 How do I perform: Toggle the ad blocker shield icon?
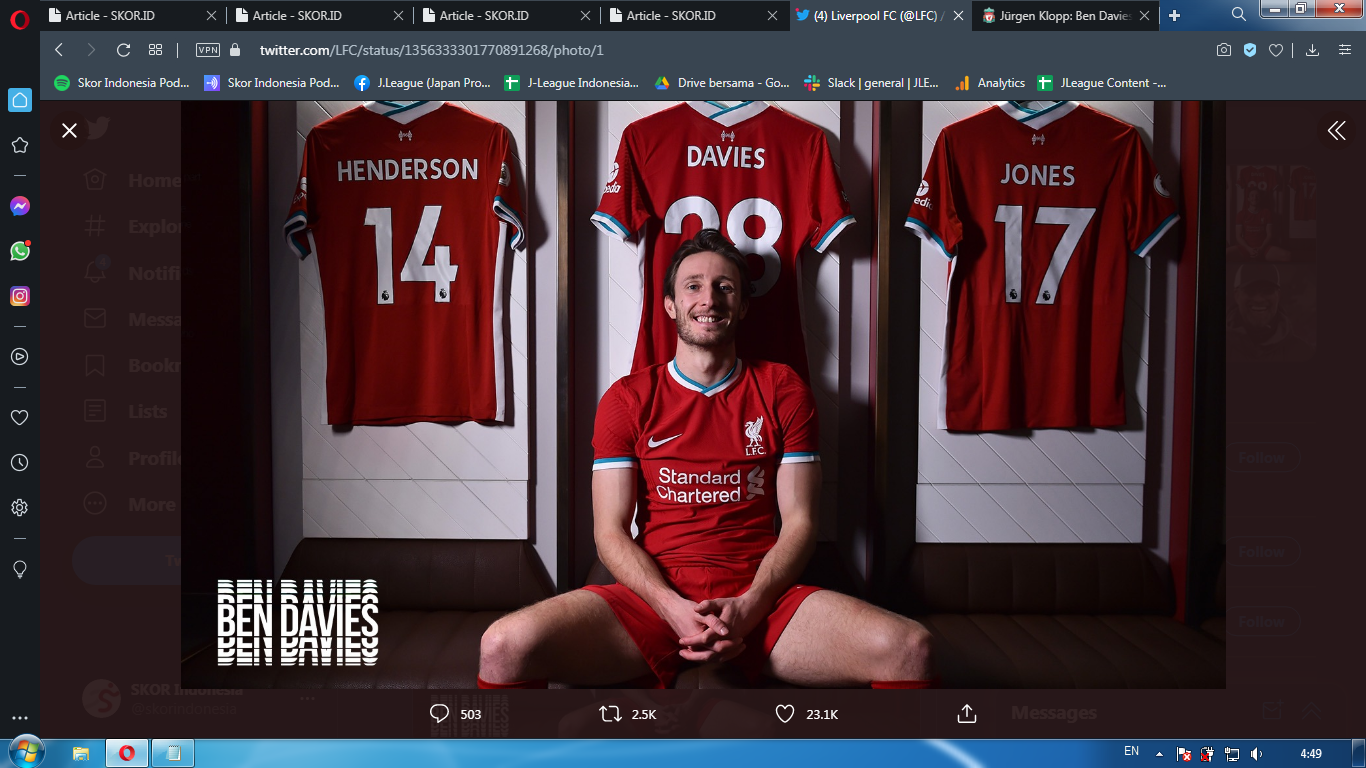point(1250,50)
